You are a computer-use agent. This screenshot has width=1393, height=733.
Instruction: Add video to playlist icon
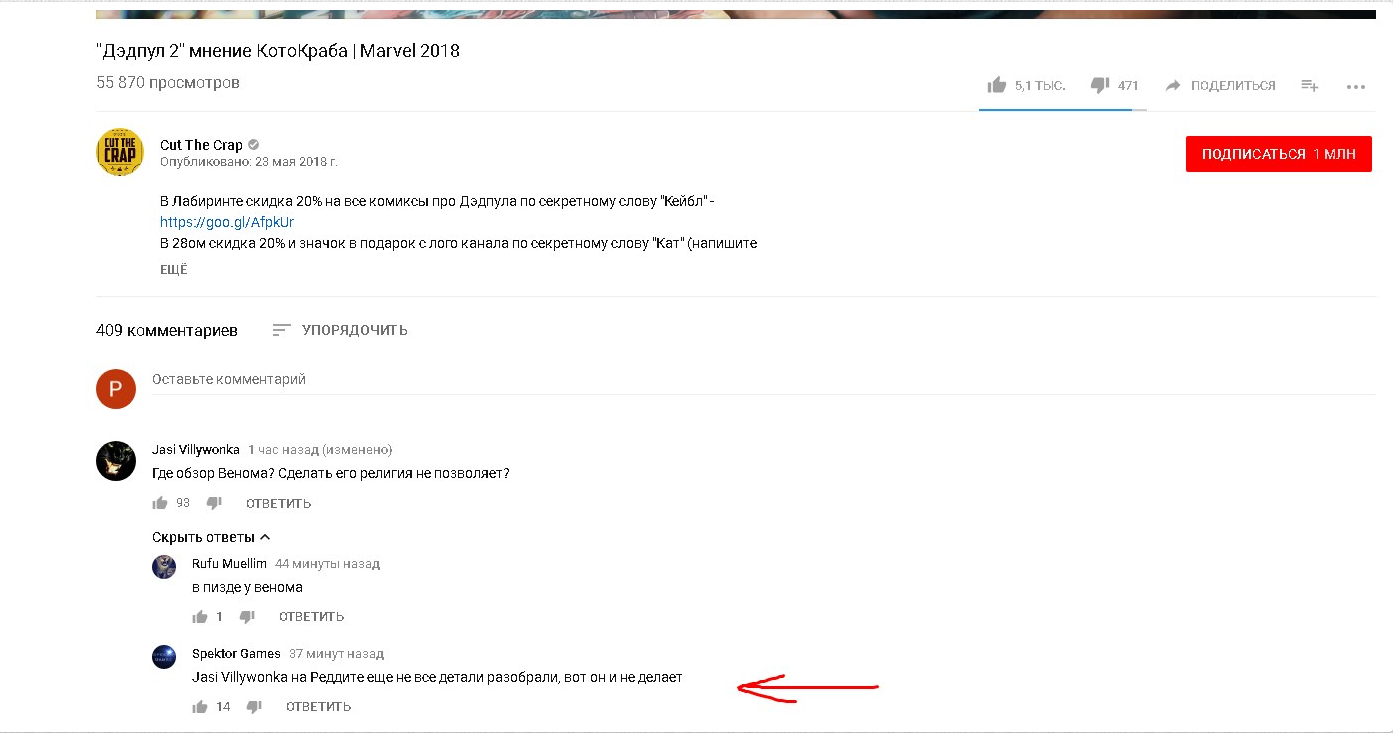click(x=1310, y=85)
